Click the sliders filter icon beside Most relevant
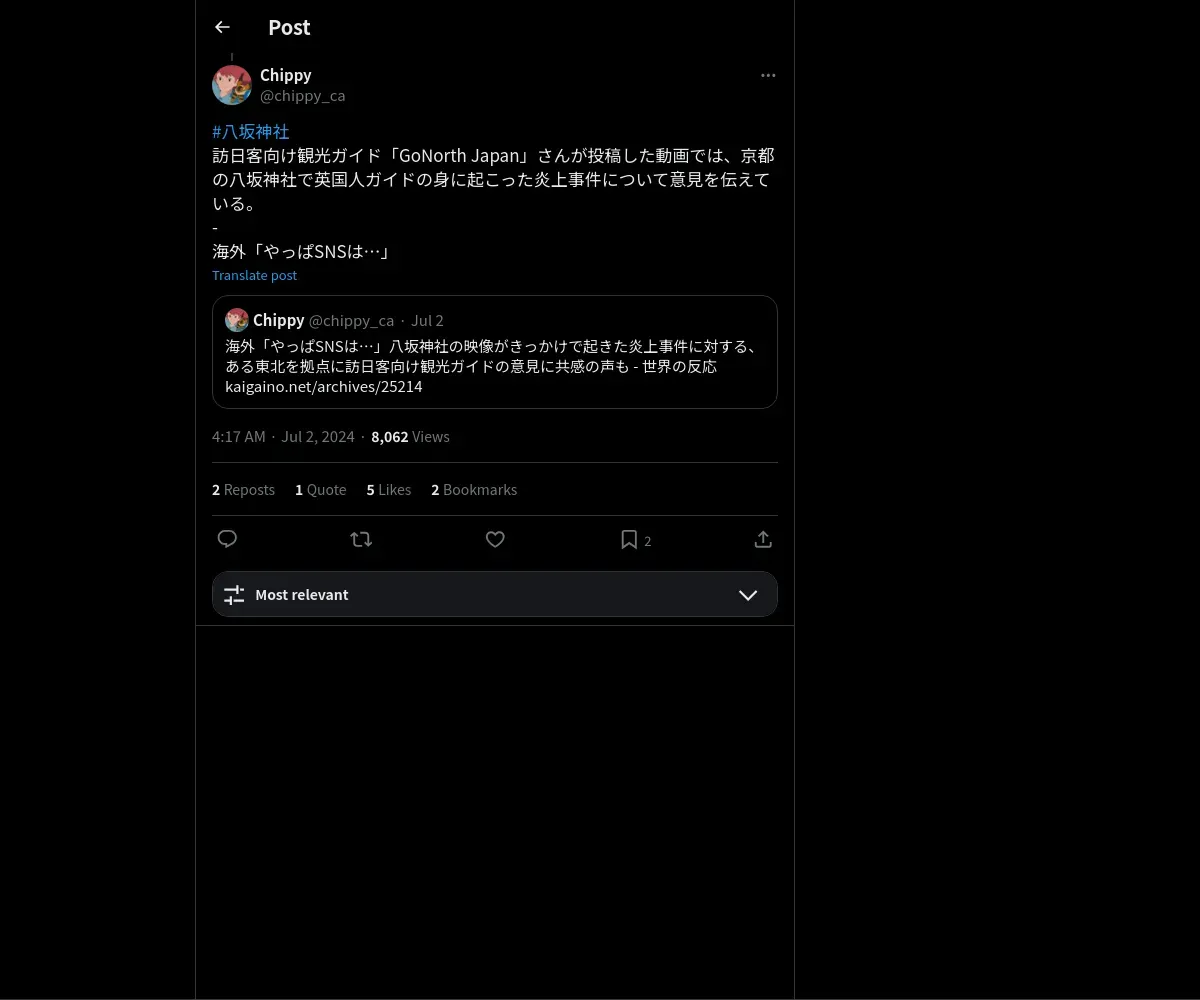 tap(234, 594)
